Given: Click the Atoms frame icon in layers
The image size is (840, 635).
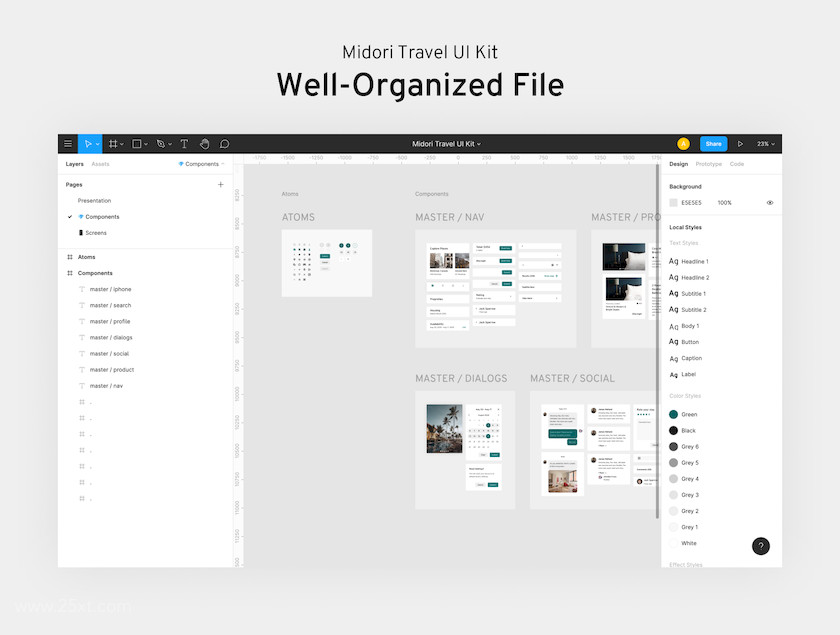Looking at the screenshot, I should coord(70,257).
